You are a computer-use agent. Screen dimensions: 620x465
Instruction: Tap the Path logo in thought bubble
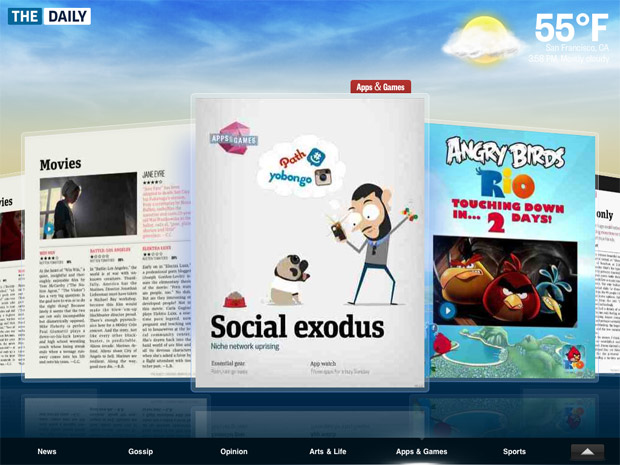click(293, 158)
